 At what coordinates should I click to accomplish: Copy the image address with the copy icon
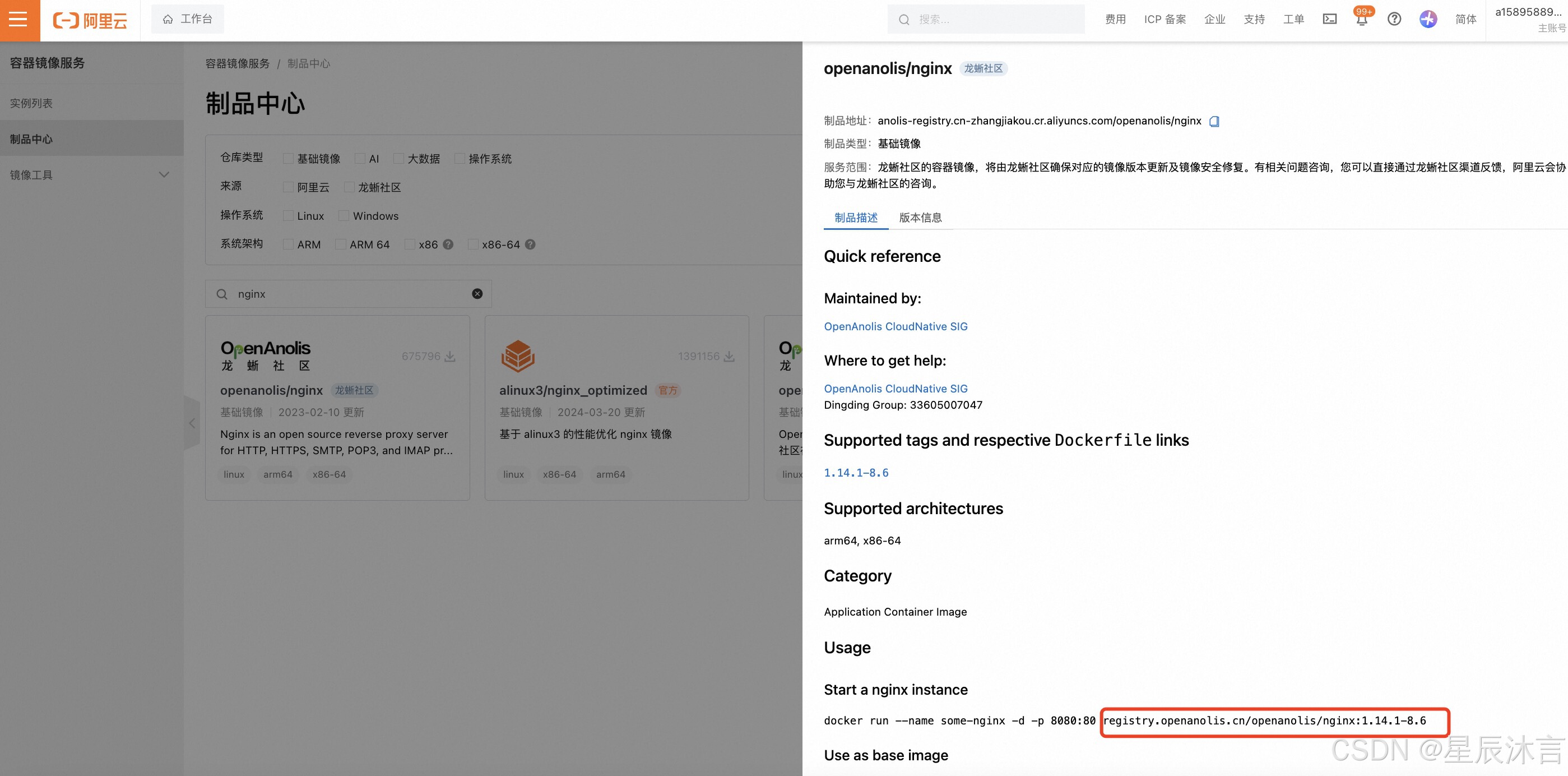pos(1214,121)
